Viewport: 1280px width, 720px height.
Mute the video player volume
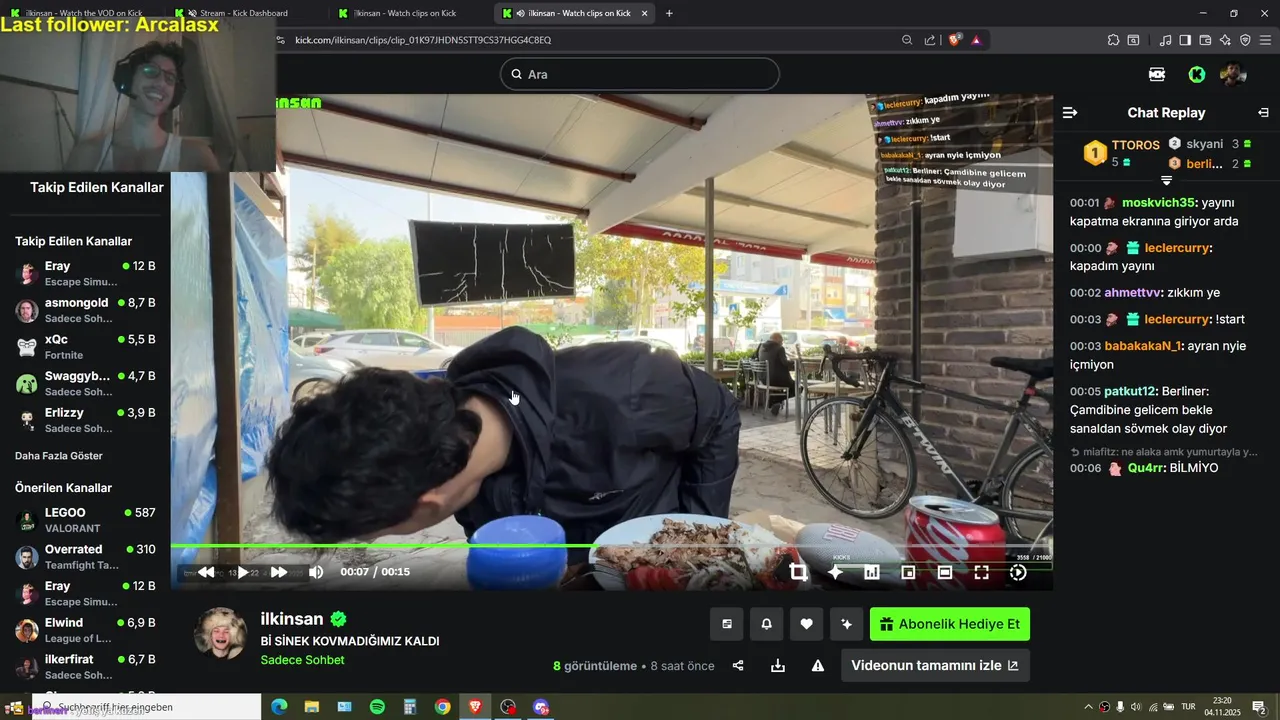(x=316, y=572)
